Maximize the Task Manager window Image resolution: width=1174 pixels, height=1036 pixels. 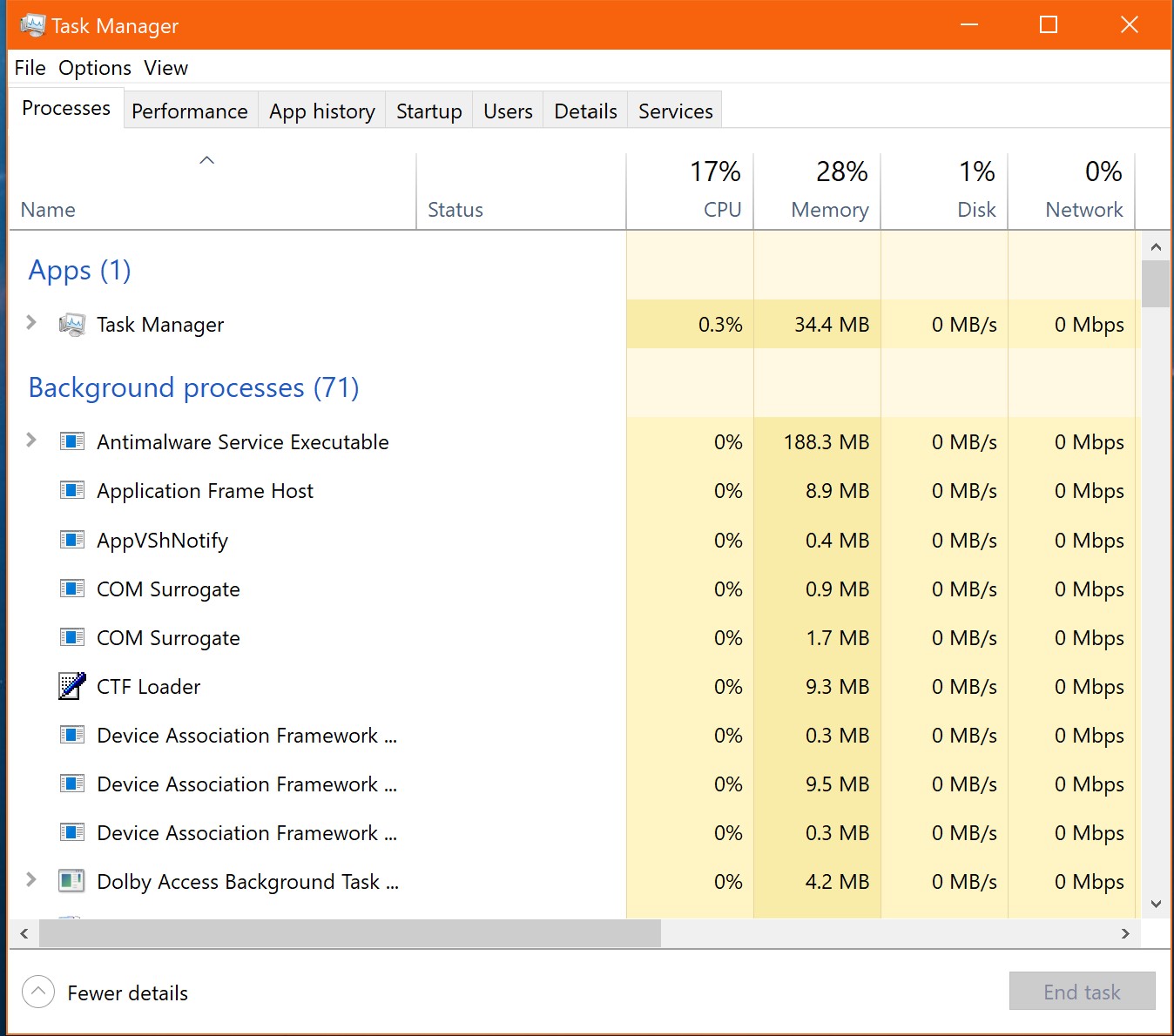1049,24
